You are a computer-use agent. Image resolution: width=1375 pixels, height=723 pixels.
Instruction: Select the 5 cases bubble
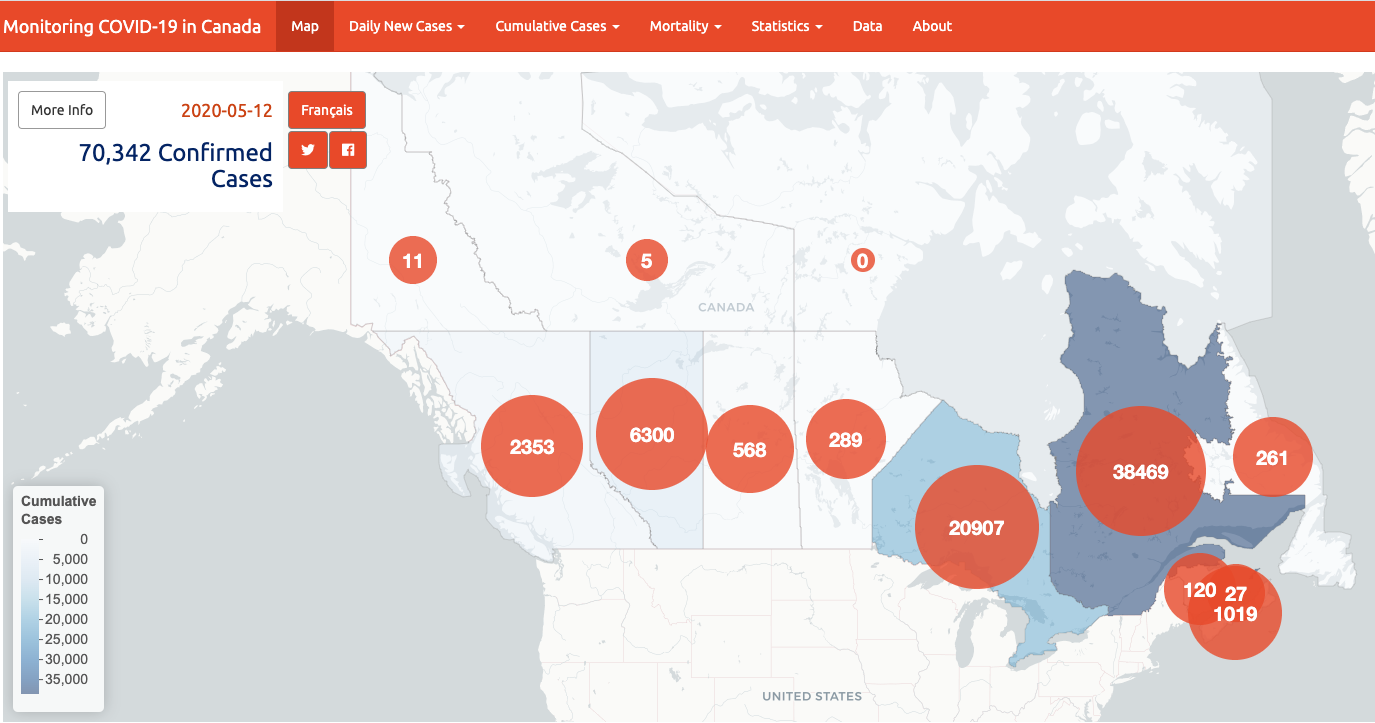pyautogui.click(x=647, y=261)
